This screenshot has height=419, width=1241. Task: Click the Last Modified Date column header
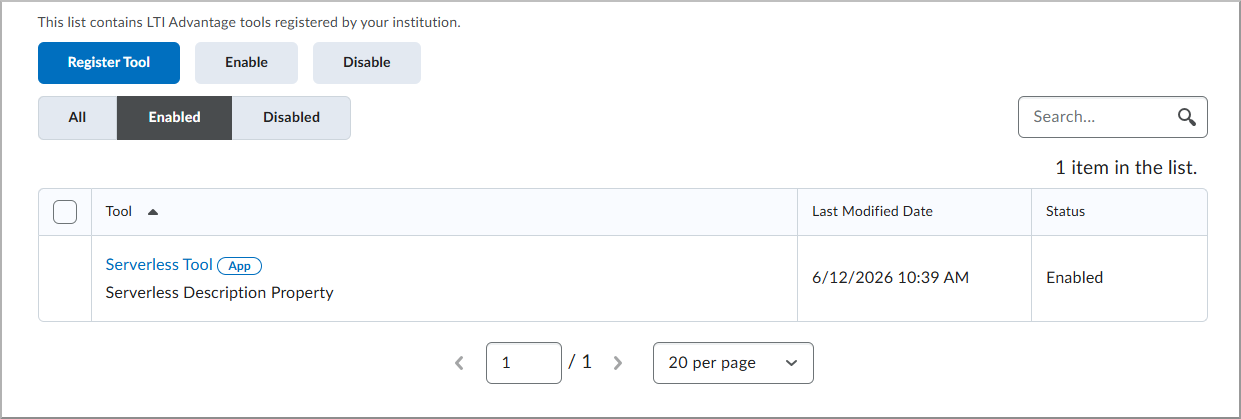[872, 212]
